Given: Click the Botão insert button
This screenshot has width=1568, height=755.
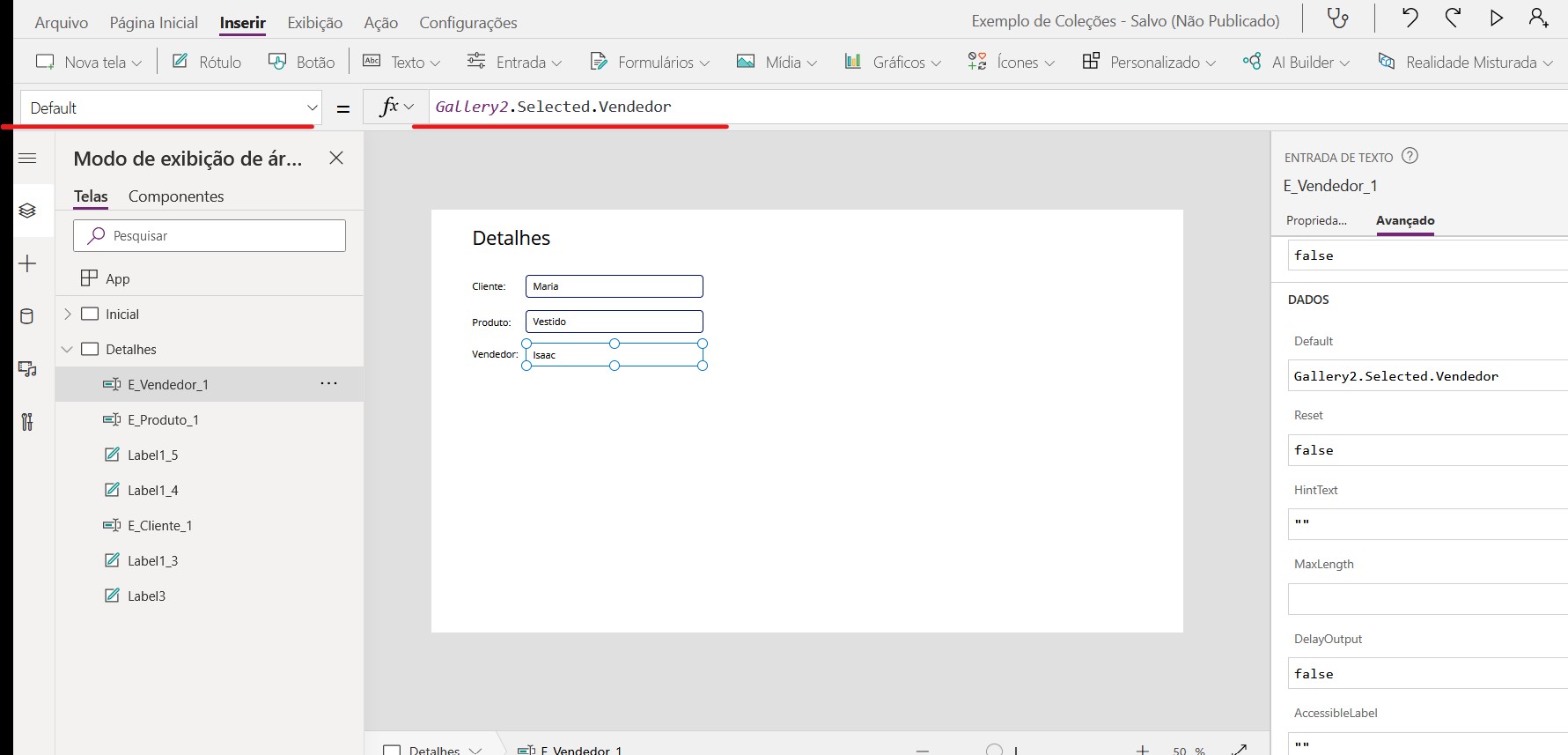Looking at the screenshot, I should [x=302, y=62].
